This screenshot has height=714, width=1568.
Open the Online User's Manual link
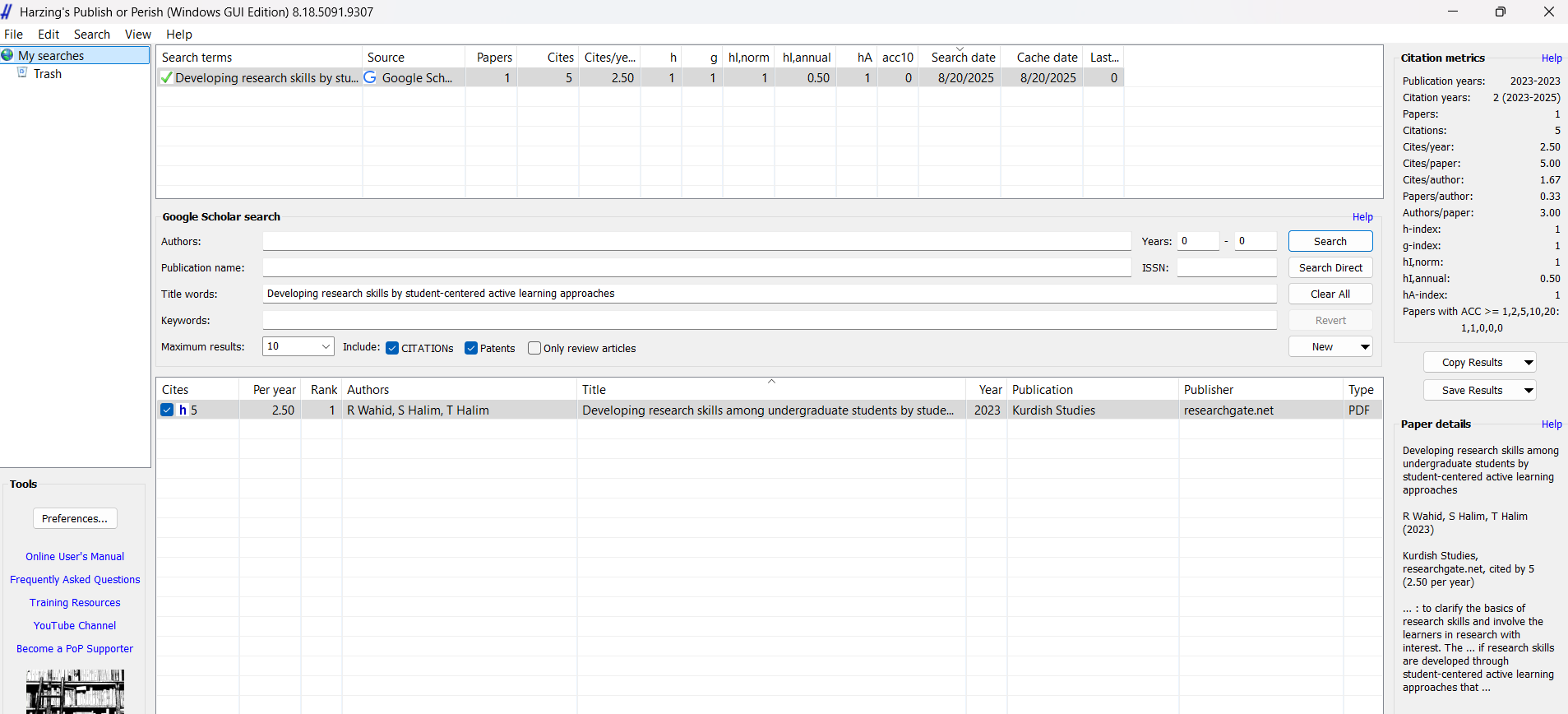tap(75, 557)
